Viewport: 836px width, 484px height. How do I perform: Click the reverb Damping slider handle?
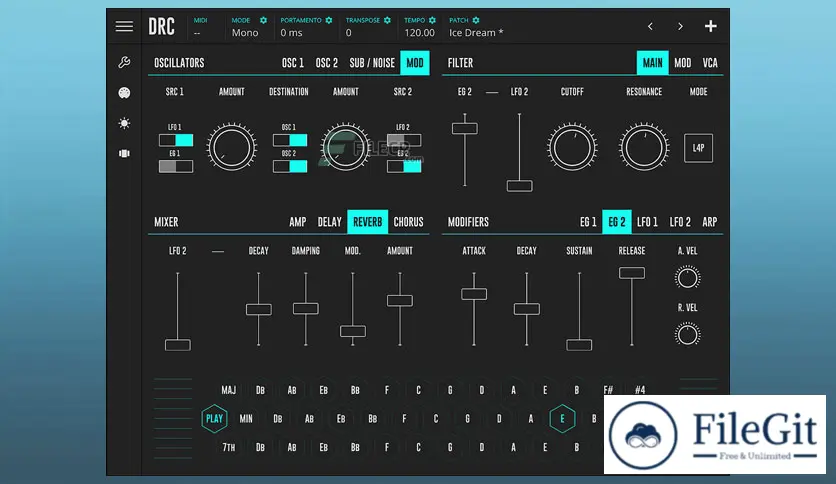point(306,309)
